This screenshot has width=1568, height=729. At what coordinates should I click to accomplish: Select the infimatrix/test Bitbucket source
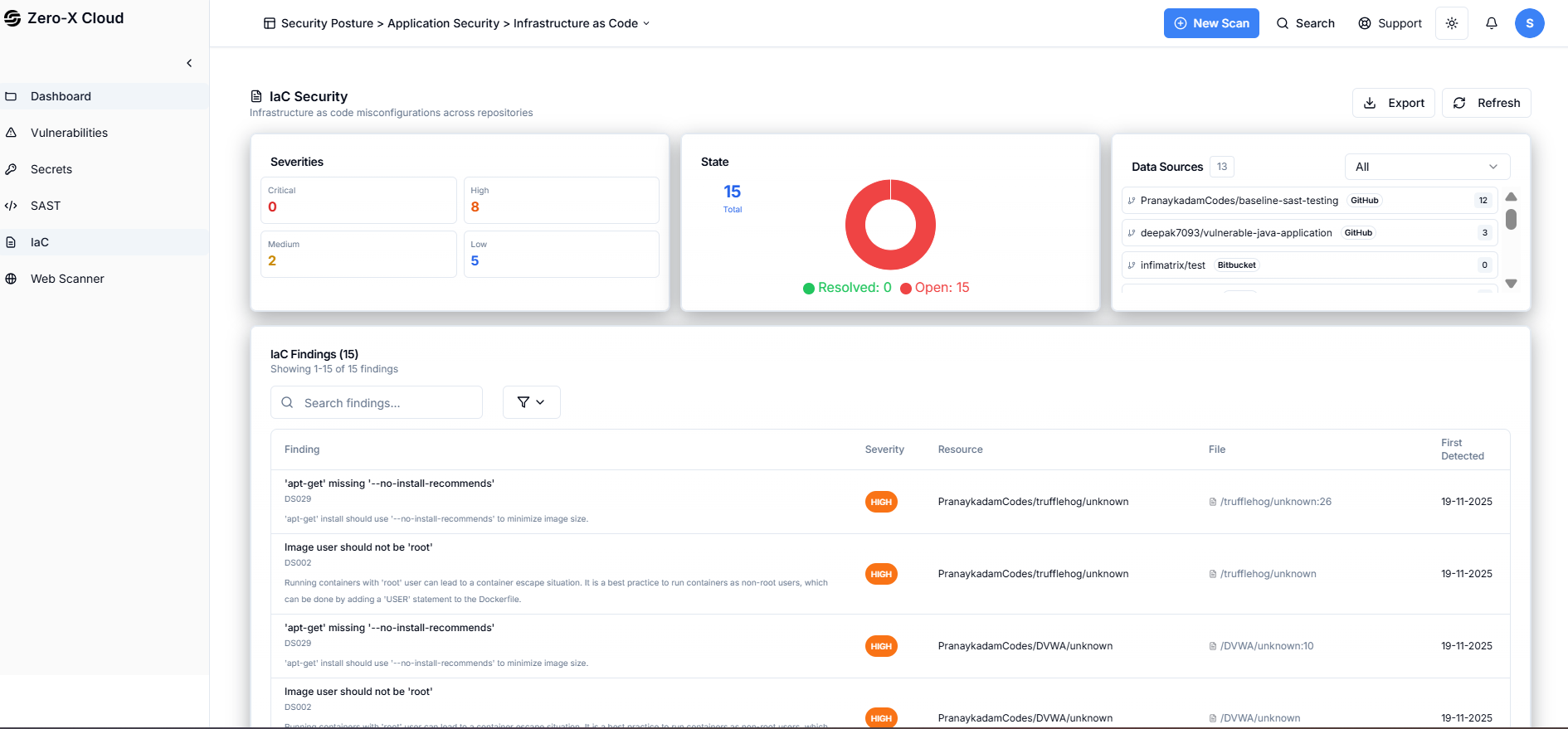point(1309,265)
